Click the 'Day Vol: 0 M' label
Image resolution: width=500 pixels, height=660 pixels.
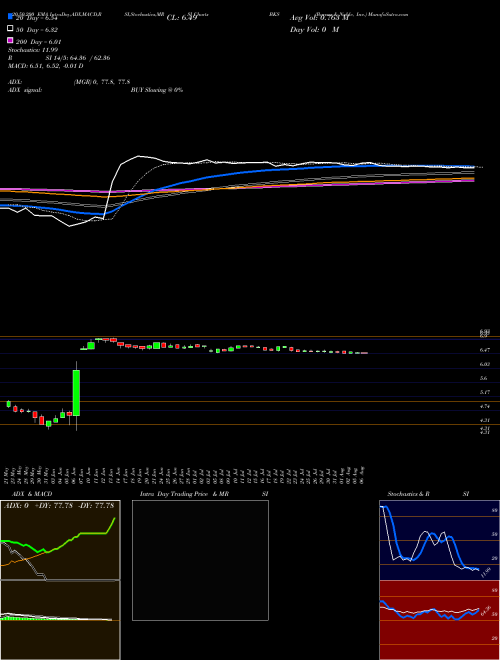click(314, 29)
